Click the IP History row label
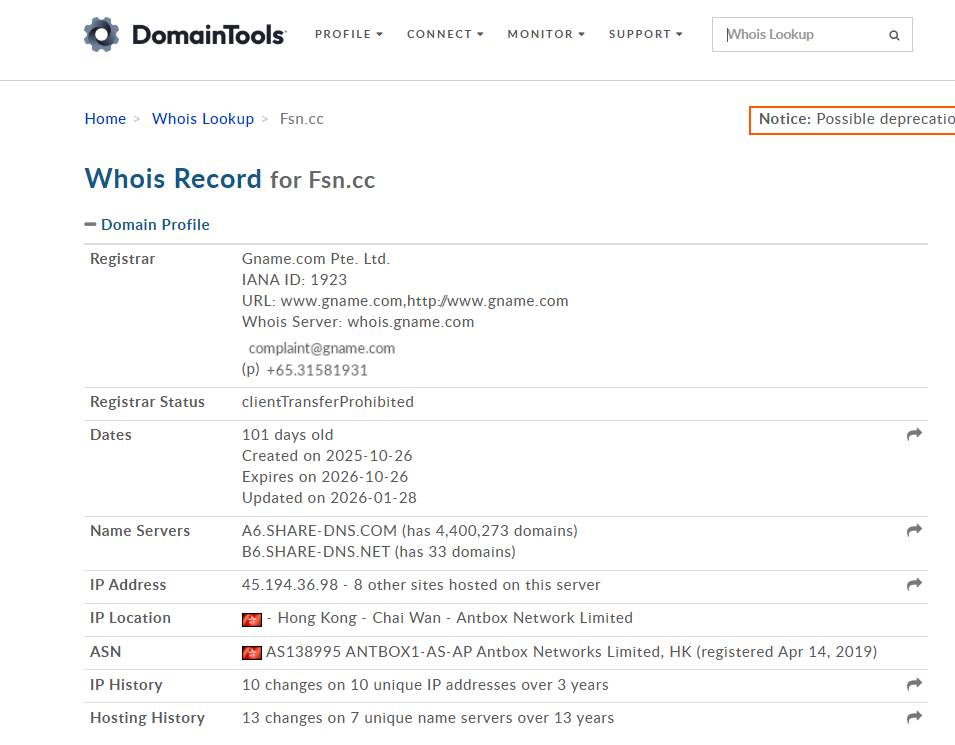This screenshot has height=745, width=955. click(126, 685)
